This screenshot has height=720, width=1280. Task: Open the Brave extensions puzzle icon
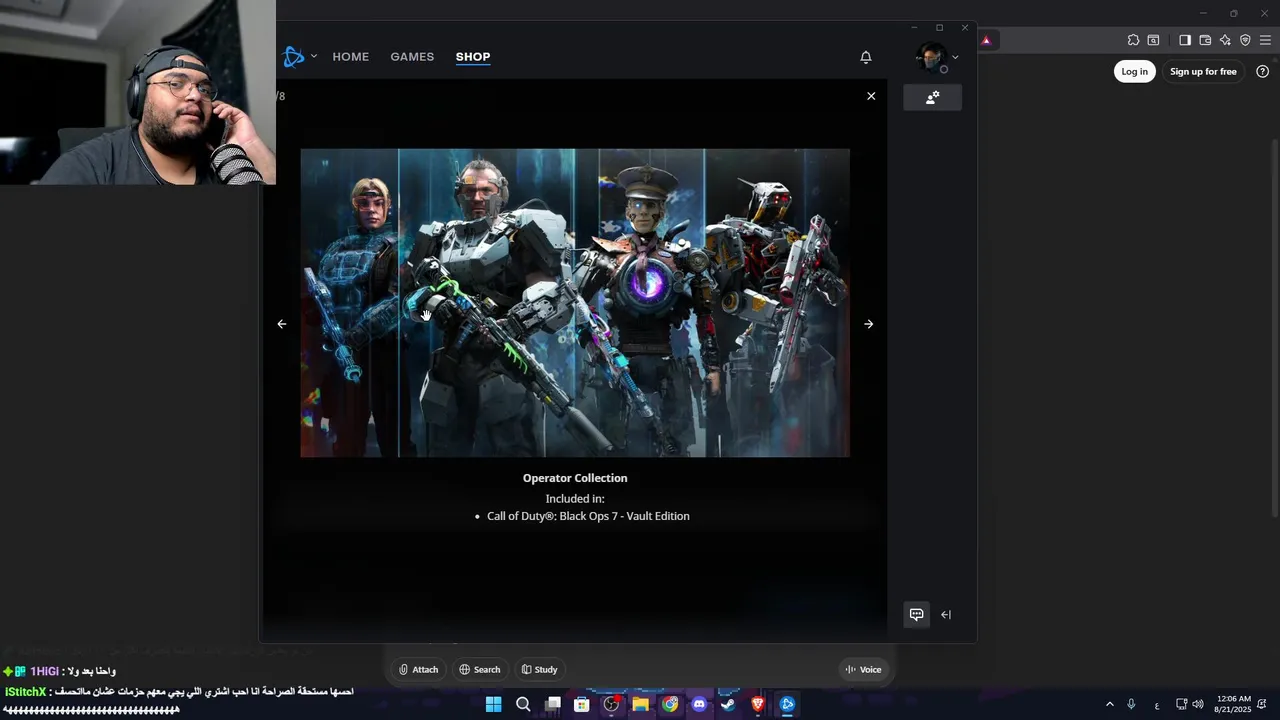coord(1133,41)
